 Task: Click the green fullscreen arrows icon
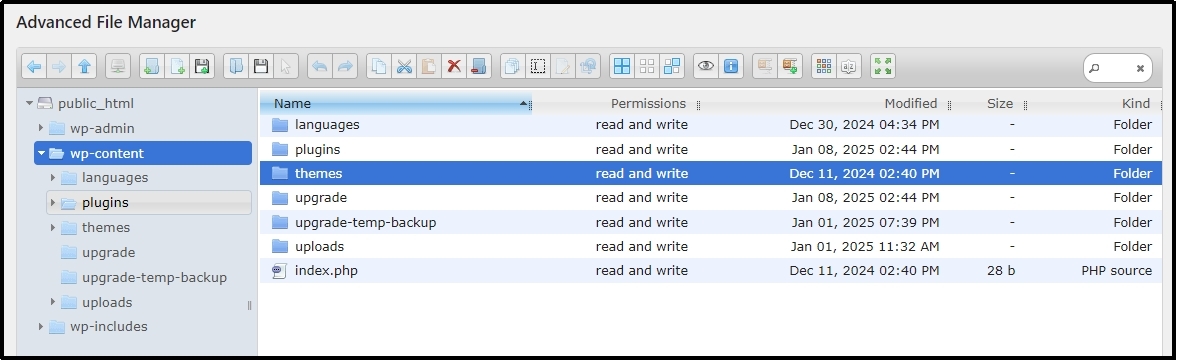coord(883,66)
